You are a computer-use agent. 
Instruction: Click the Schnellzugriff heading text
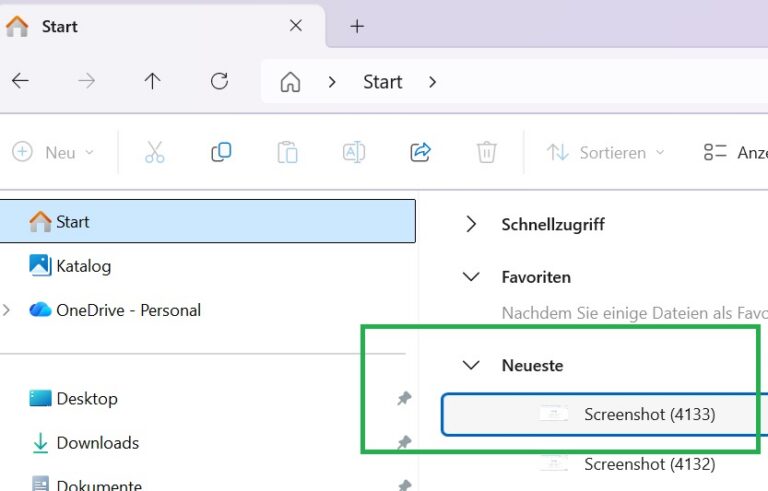(x=553, y=224)
